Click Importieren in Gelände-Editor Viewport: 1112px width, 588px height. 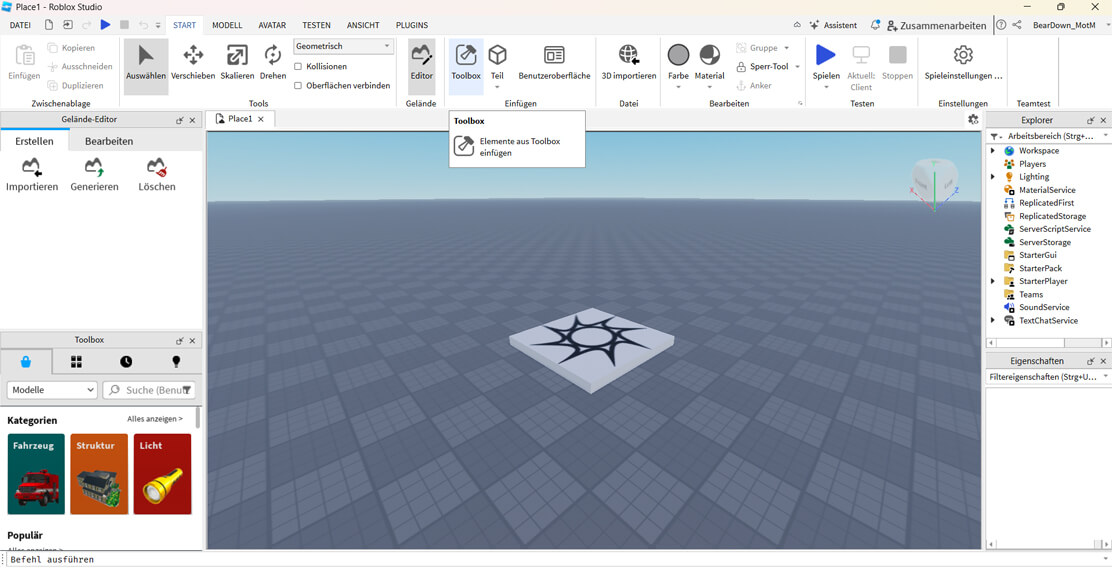[32, 175]
